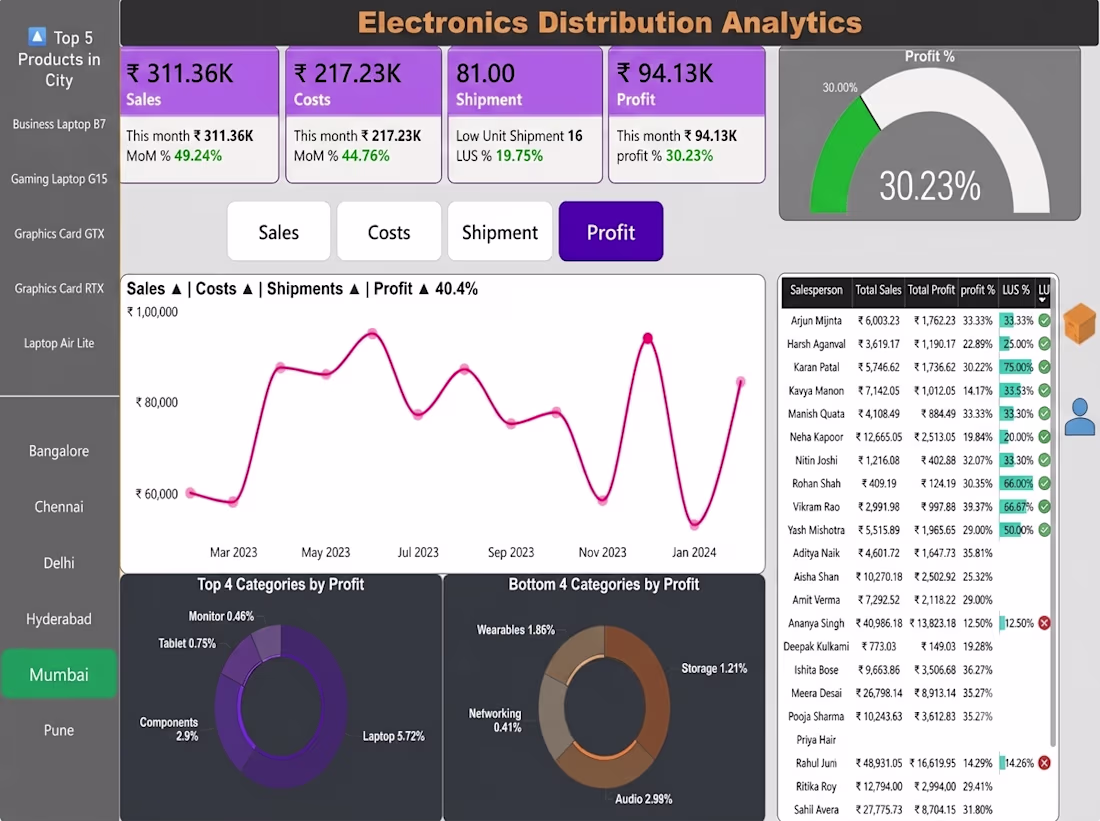Click red cross icon in Rahul Juni row
The height and width of the screenshot is (821, 1100).
pos(1044,763)
